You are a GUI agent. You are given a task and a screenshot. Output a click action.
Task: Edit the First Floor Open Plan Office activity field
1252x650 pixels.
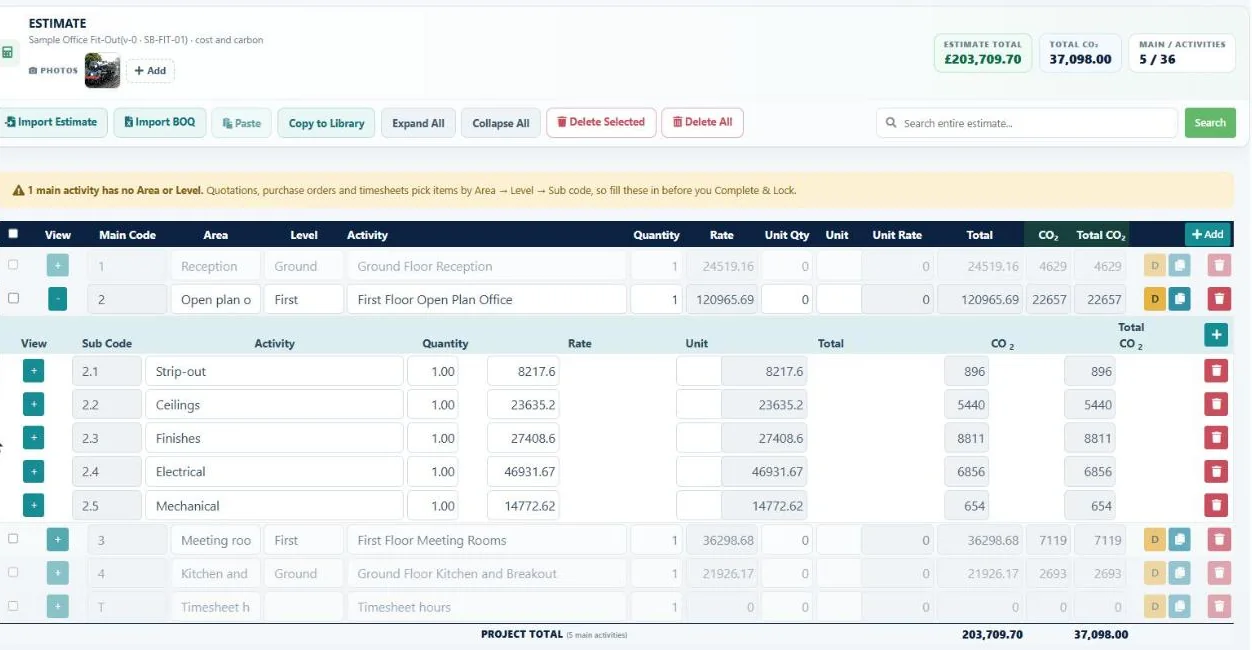tap(487, 299)
